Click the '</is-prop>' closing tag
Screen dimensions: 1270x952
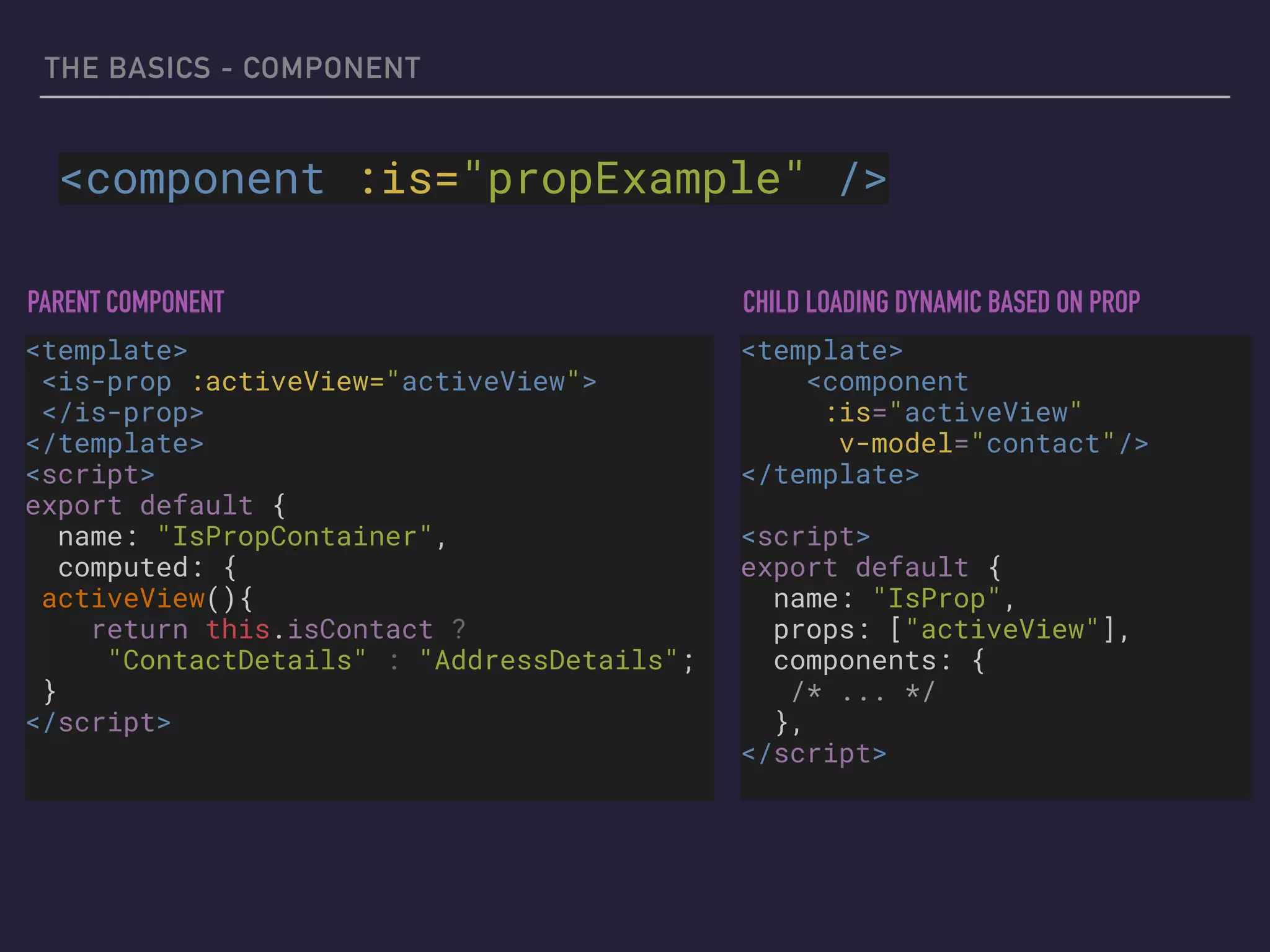[x=123, y=413]
